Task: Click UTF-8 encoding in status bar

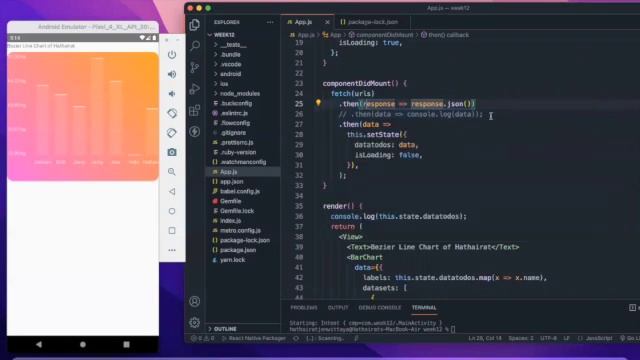Action: pyautogui.click(x=548, y=338)
